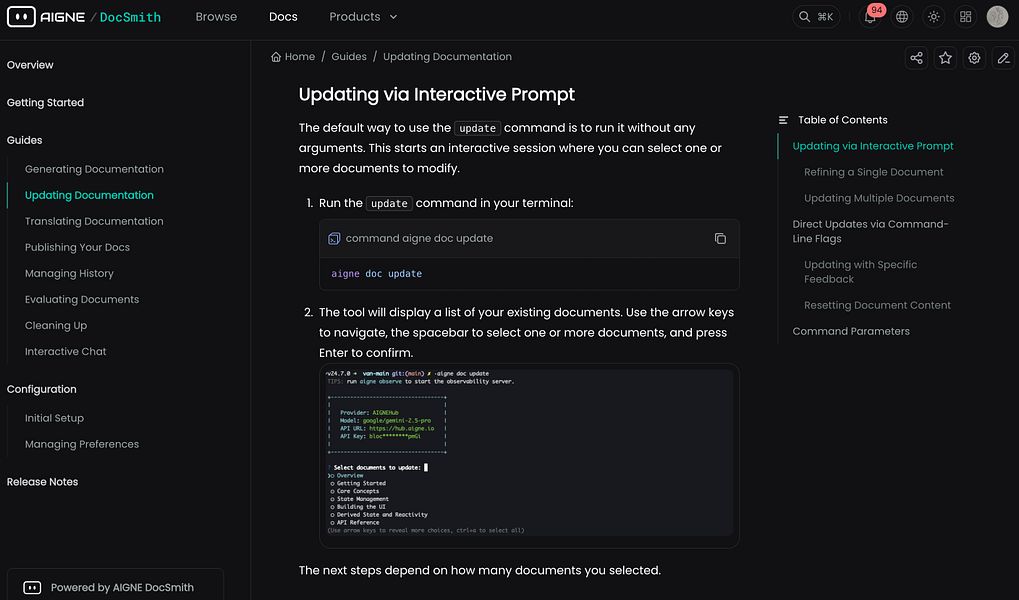
Task: Go to the Home breadcrumb link
Action: (x=293, y=57)
